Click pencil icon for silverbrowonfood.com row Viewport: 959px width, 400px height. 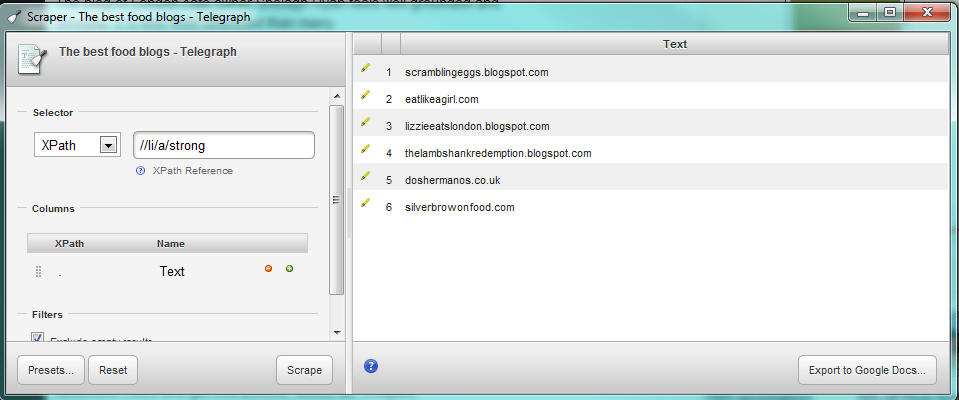click(x=365, y=202)
